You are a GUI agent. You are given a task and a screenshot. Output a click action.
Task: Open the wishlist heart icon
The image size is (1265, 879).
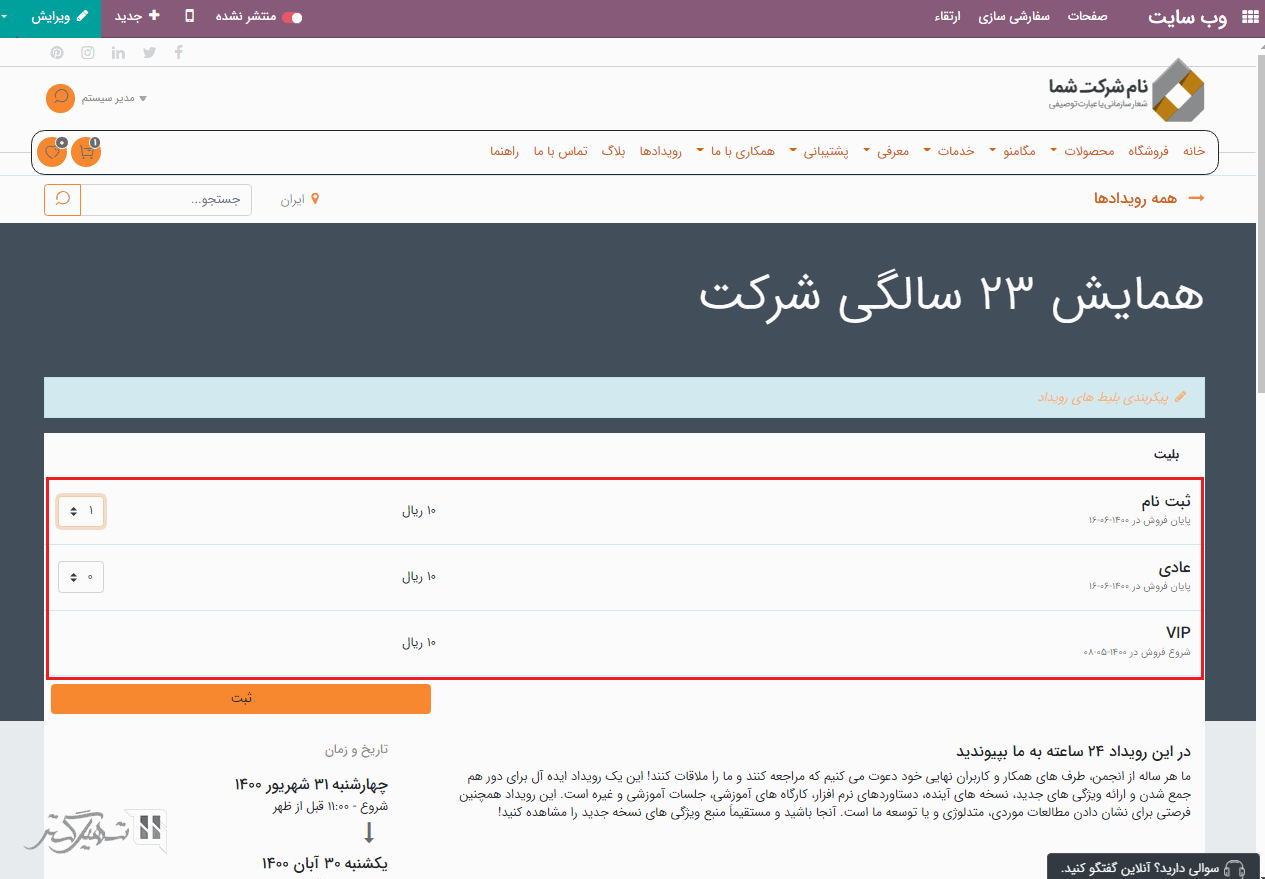coord(53,152)
